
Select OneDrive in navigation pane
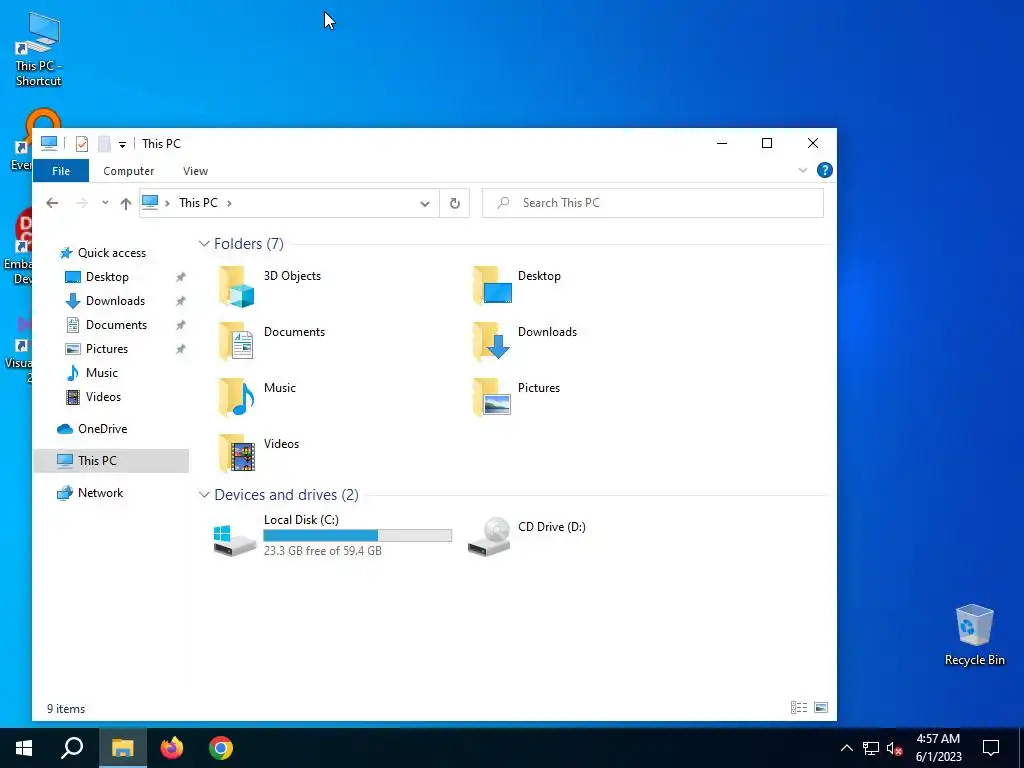tap(102, 429)
